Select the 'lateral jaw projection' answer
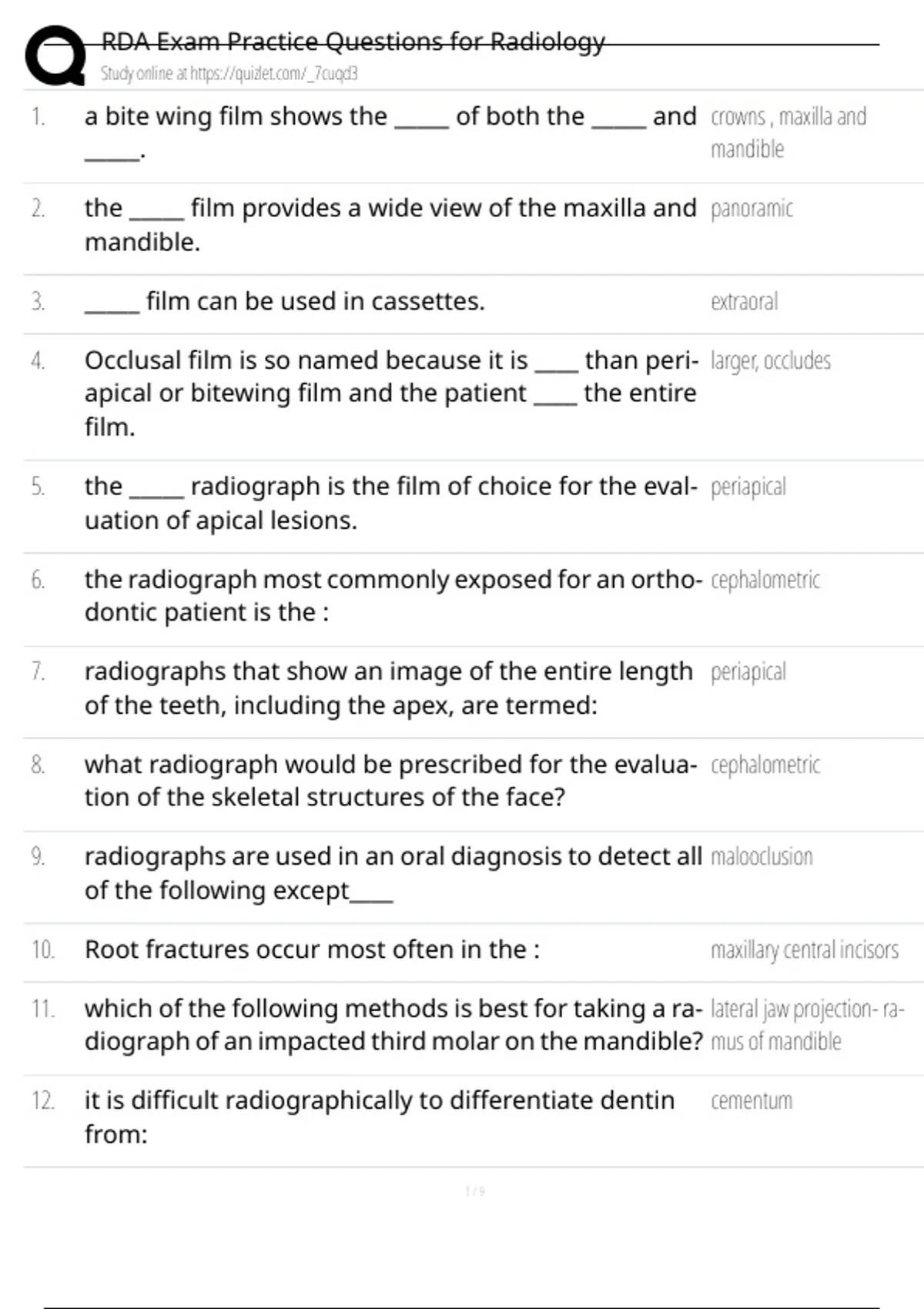This screenshot has width=924, height=1309. [806, 1024]
